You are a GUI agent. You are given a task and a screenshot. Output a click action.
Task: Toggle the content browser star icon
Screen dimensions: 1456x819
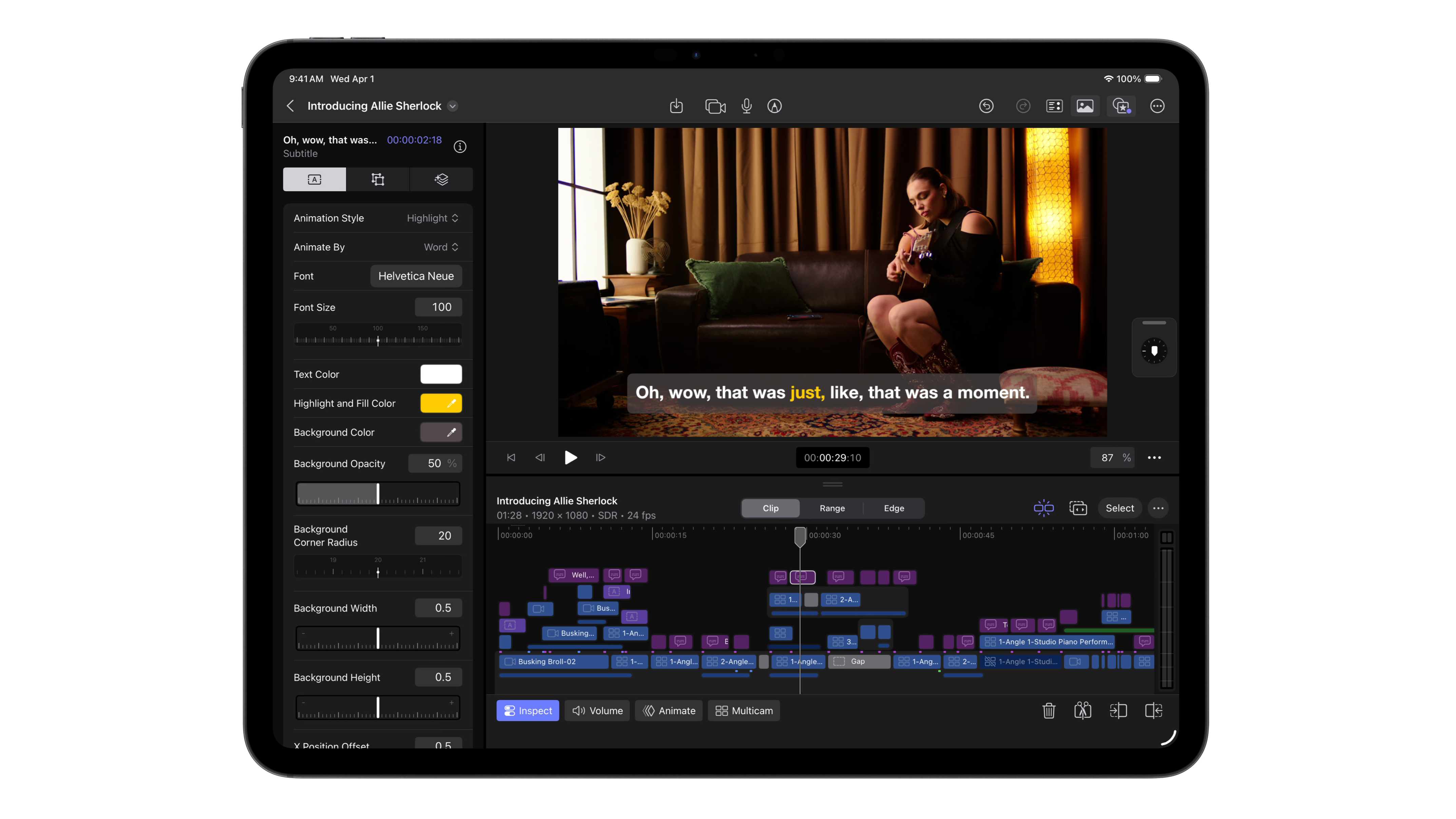[1122, 106]
